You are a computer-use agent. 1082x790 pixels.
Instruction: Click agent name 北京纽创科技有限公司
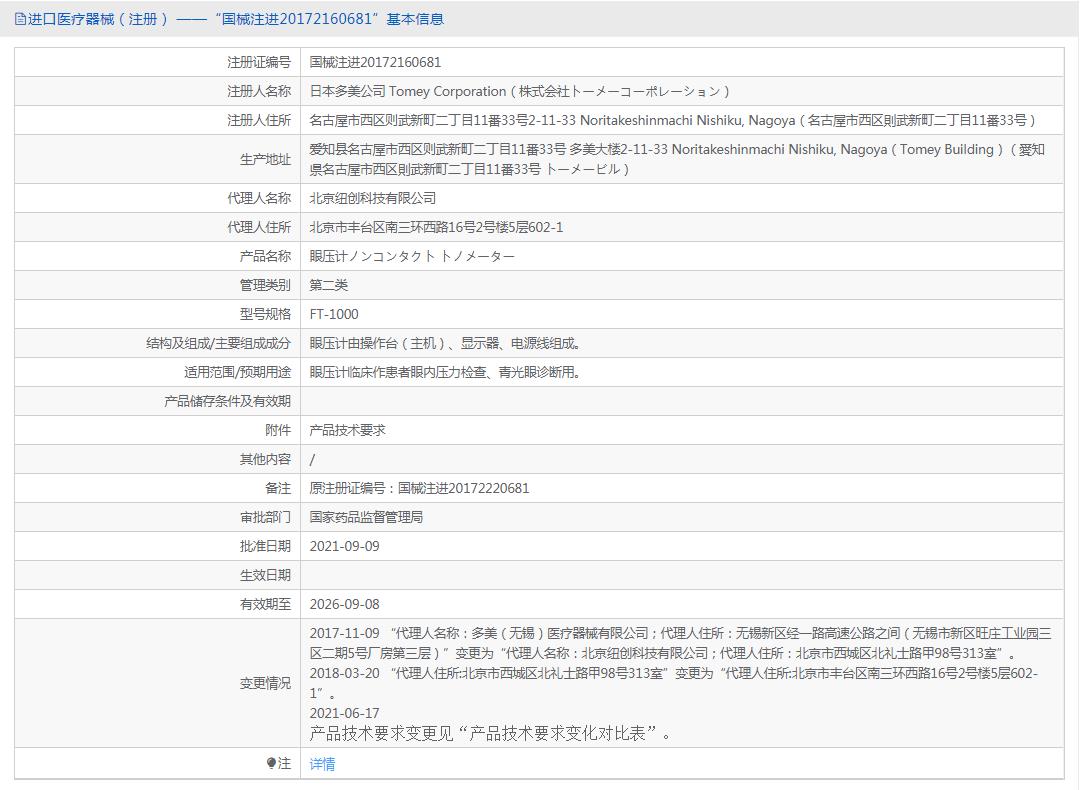[x=373, y=198]
